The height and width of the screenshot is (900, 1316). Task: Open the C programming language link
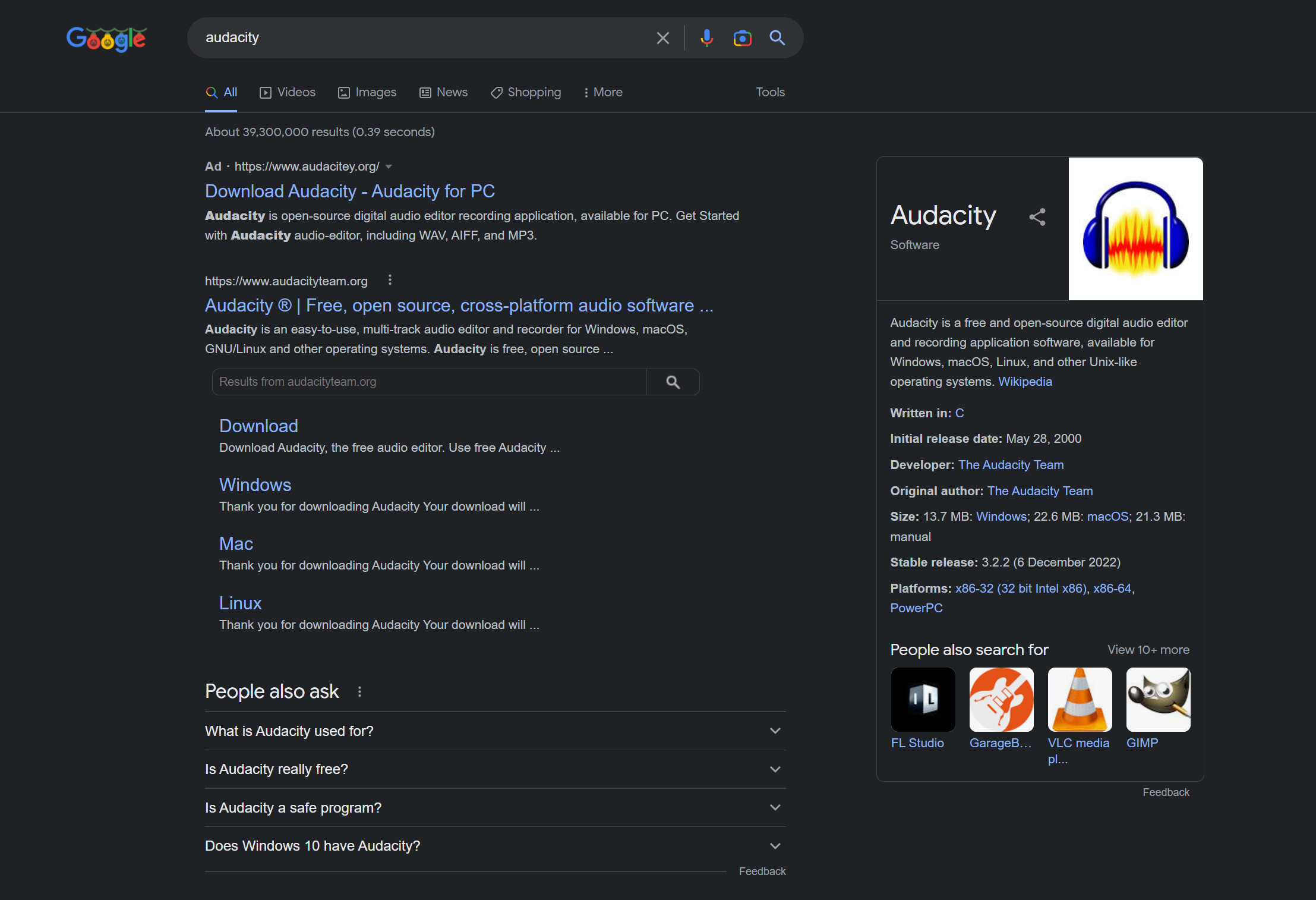click(960, 413)
